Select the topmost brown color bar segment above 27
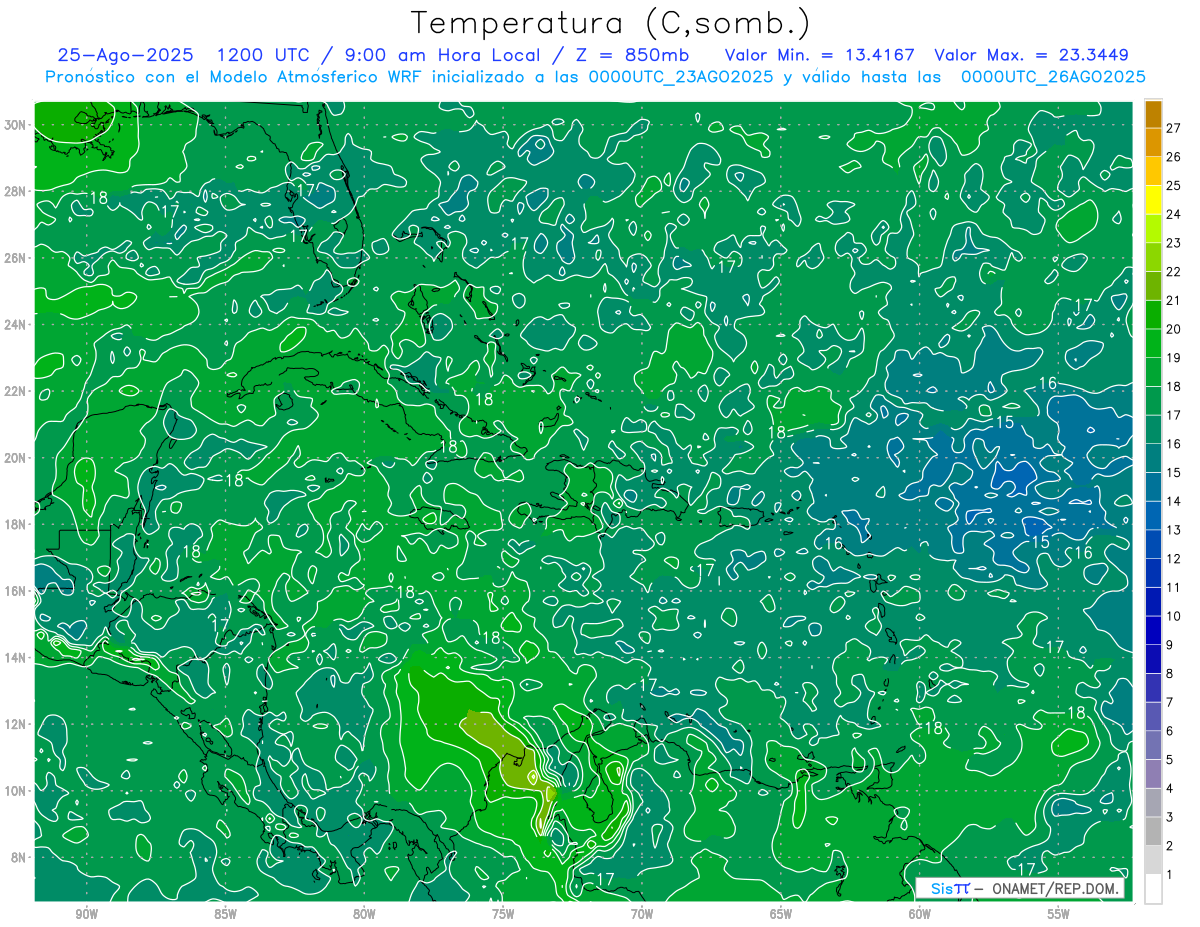The height and width of the screenshot is (927, 1200). tap(1153, 114)
